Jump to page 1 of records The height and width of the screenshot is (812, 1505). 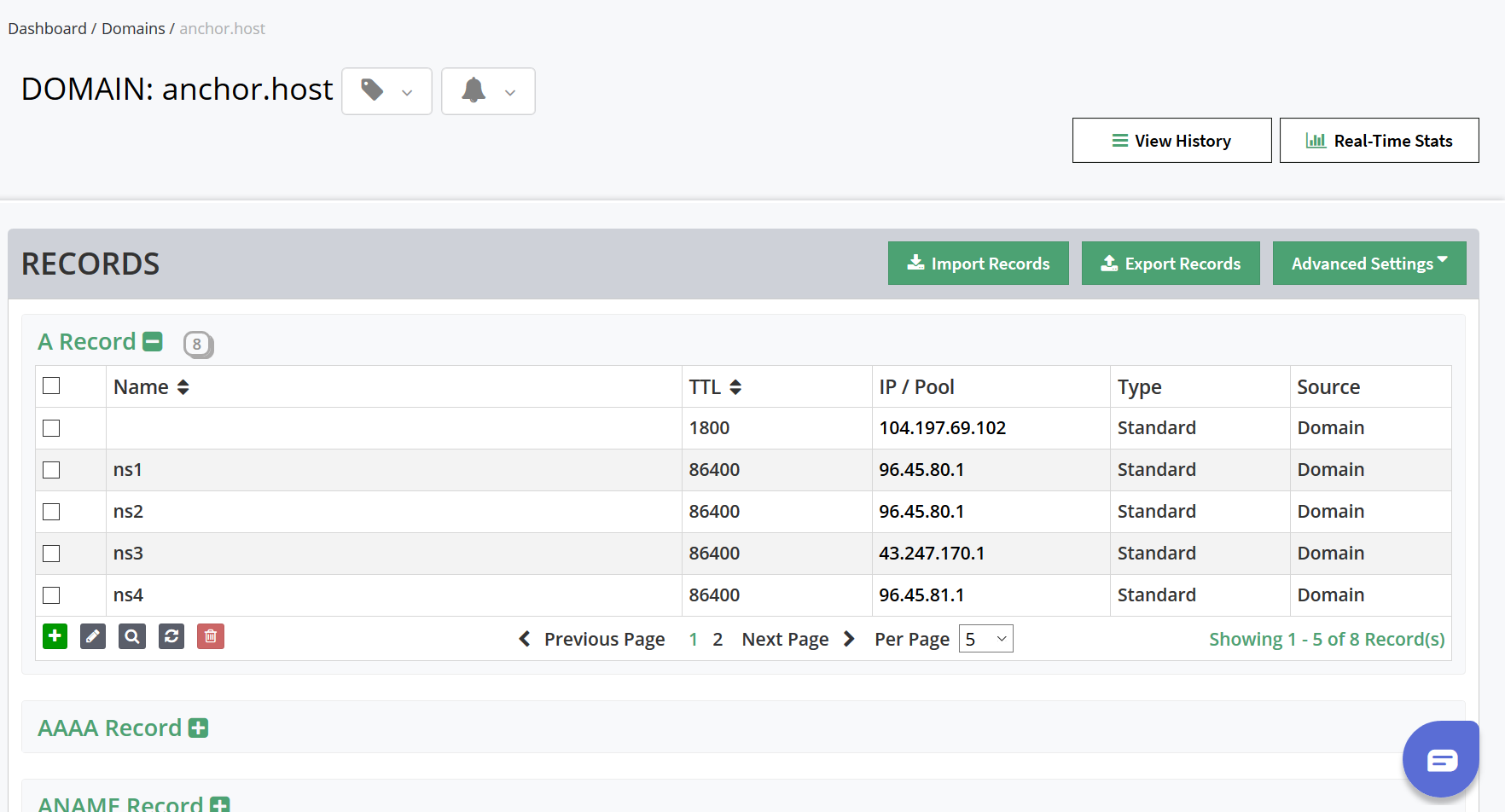coord(694,639)
